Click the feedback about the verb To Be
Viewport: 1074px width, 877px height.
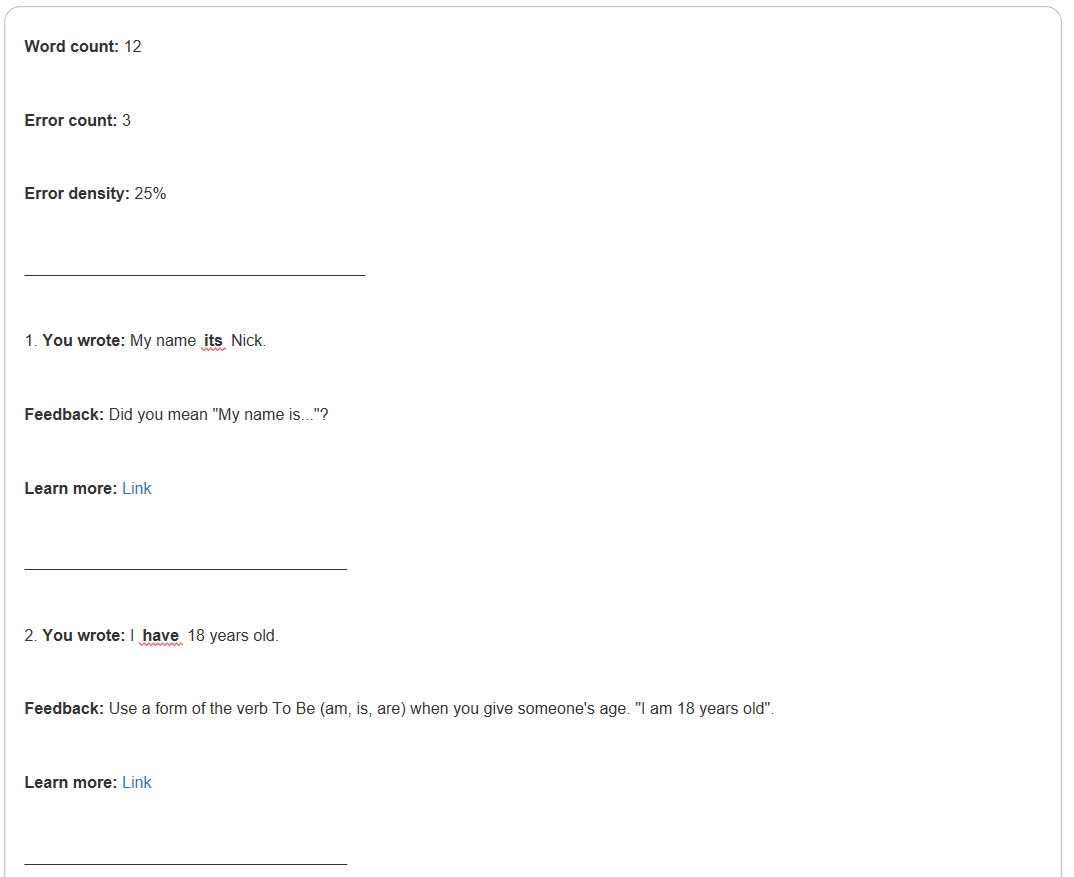coord(441,708)
